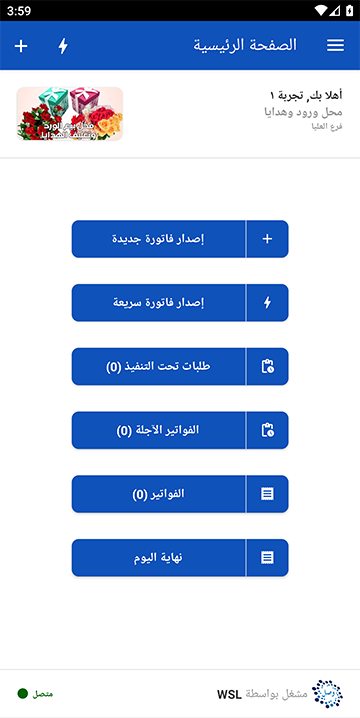
Task: Tap the flower shop banner image
Action: point(70,114)
